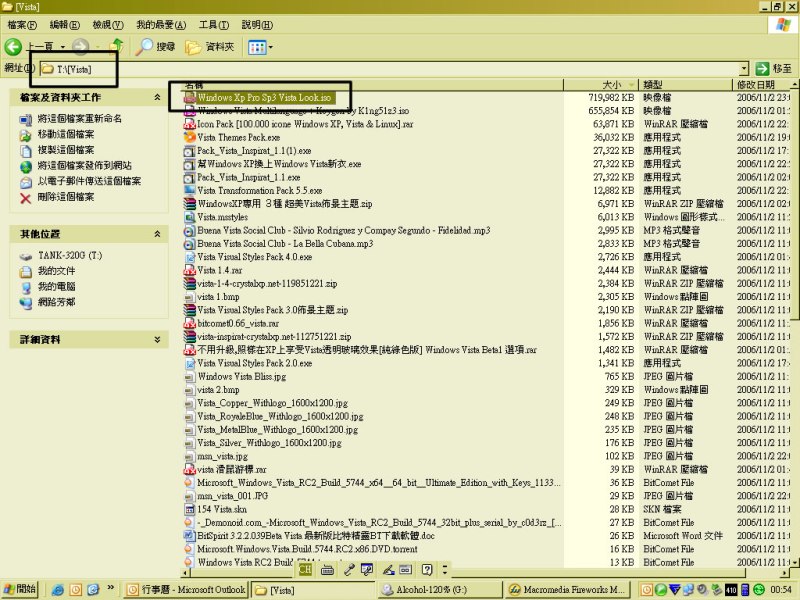This screenshot has height=600, width=800.
Task: Open the Search (搜尋) toolbar button
Action: (x=156, y=47)
